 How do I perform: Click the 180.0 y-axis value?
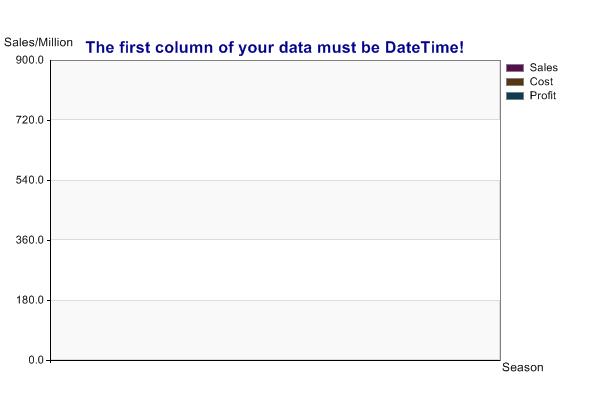[x=30, y=300]
